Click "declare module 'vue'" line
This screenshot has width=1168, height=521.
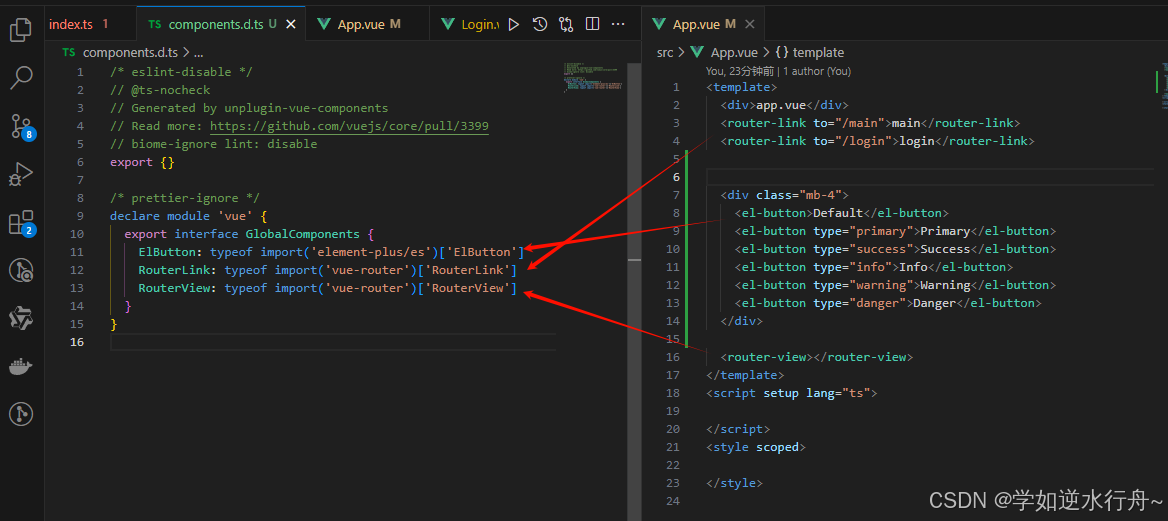pos(188,216)
